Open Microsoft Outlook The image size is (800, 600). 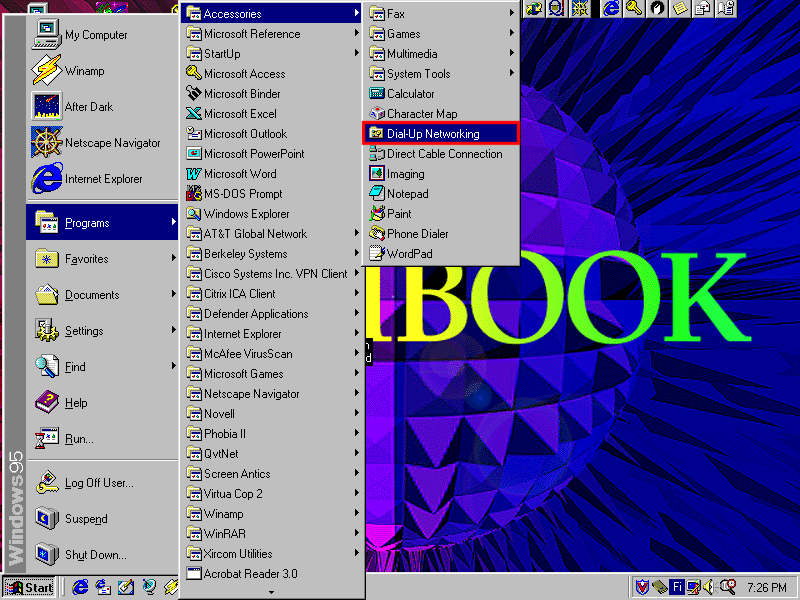click(x=272, y=134)
